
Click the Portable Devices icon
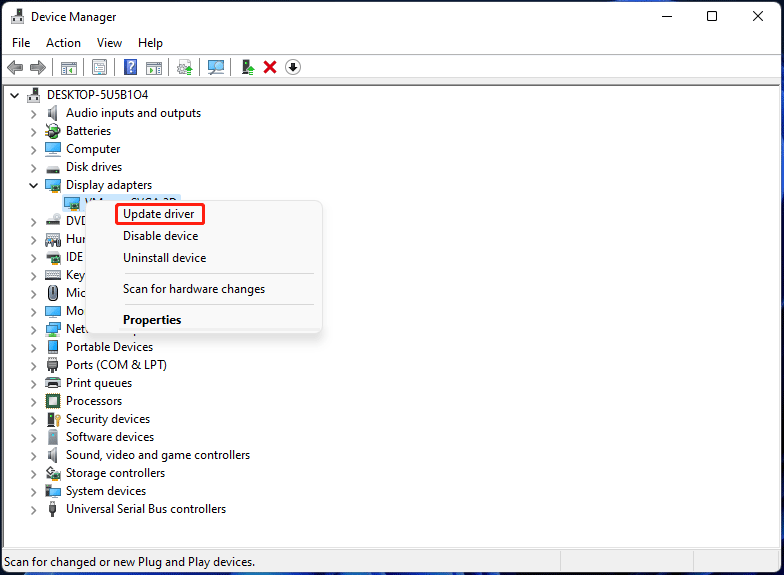tap(53, 347)
